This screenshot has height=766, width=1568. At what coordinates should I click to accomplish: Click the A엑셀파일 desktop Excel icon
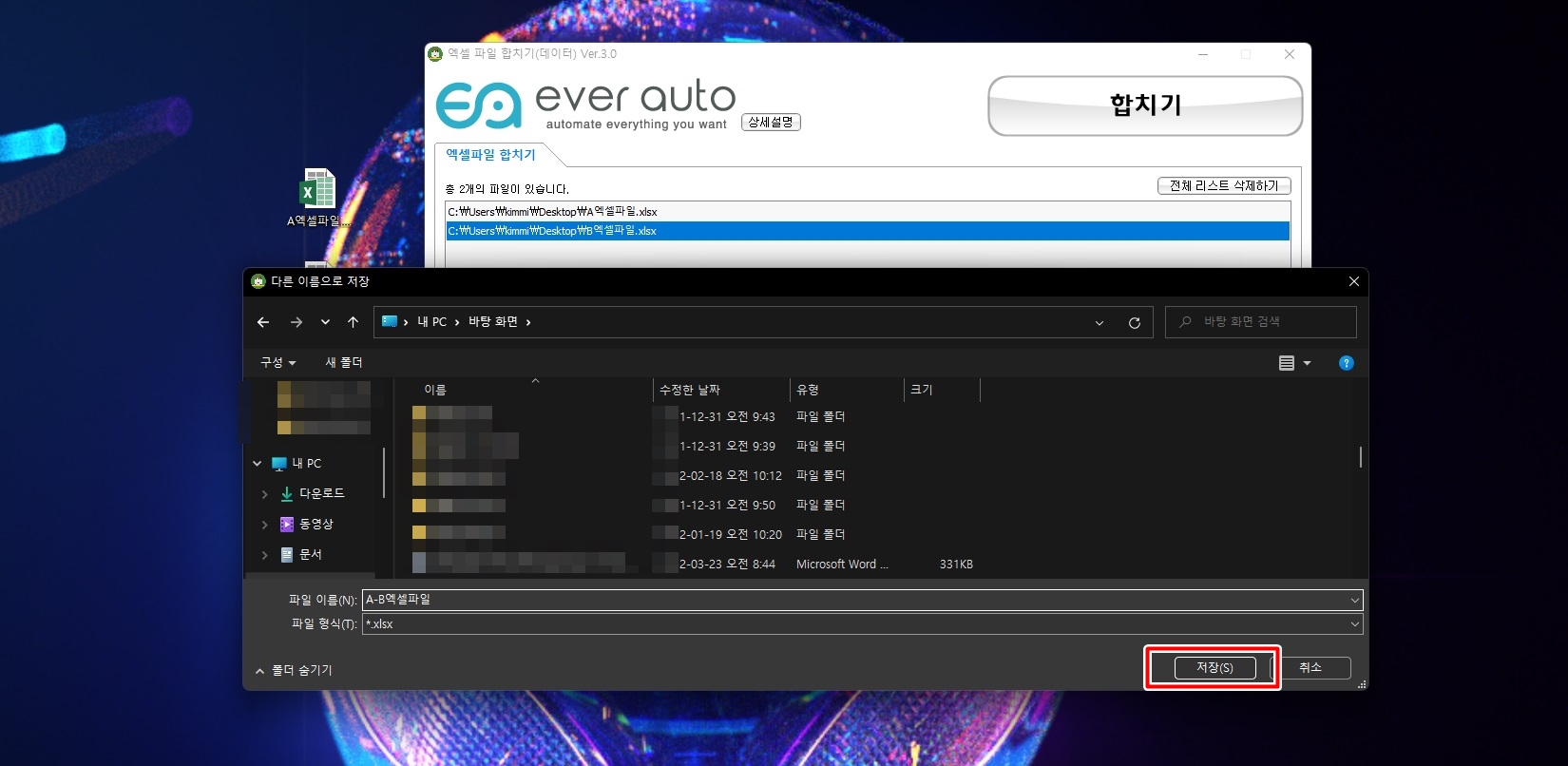tap(318, 198)
